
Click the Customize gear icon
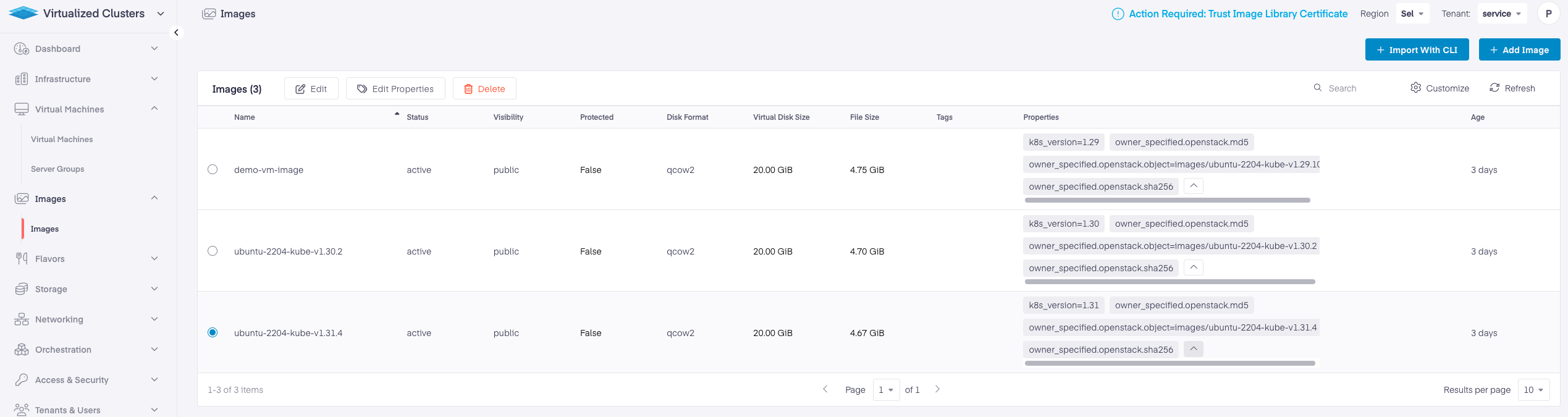pos(1415,88)
